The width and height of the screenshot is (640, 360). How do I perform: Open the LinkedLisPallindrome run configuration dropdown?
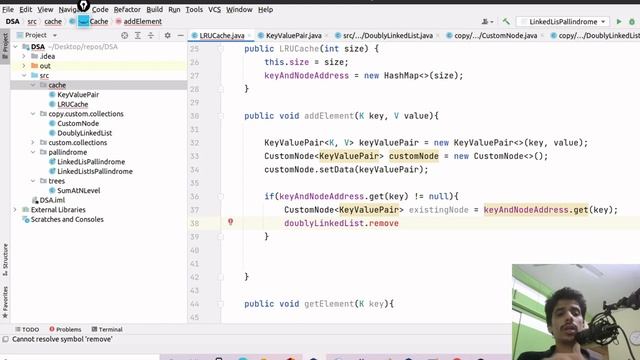(x=563, y=22)
